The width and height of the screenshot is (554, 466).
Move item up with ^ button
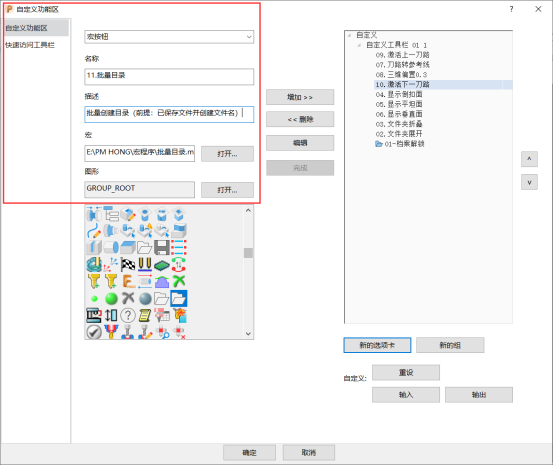(529, 159)
